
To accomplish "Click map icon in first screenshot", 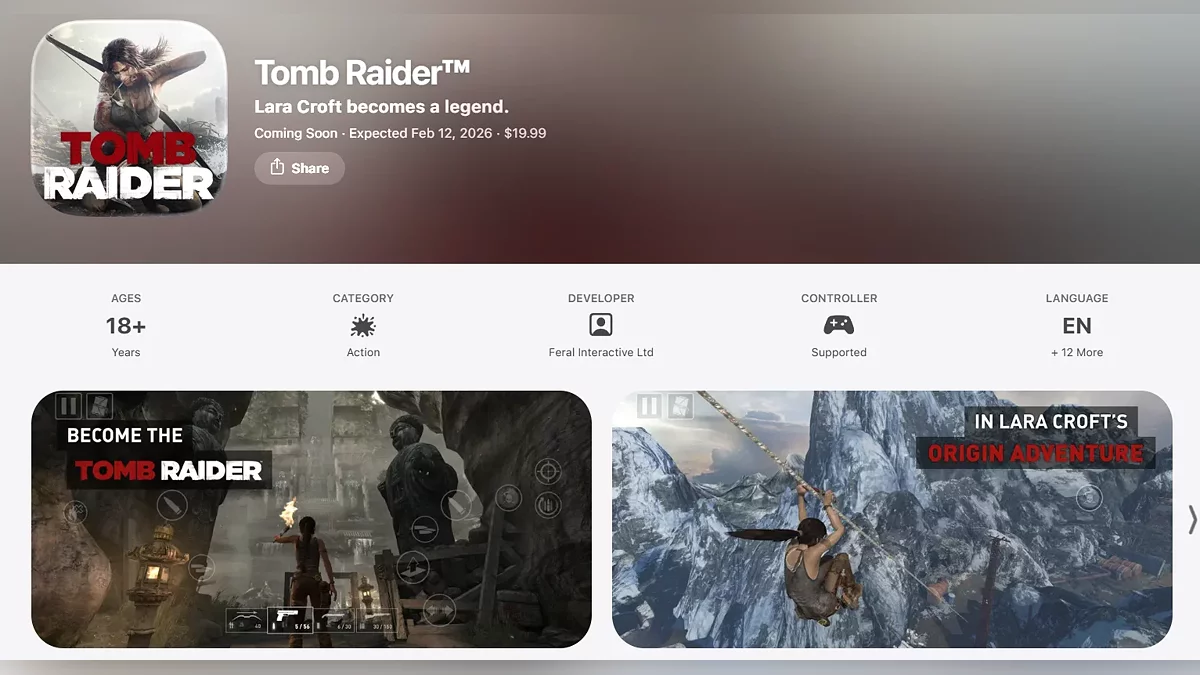I will tap(99, 406).
